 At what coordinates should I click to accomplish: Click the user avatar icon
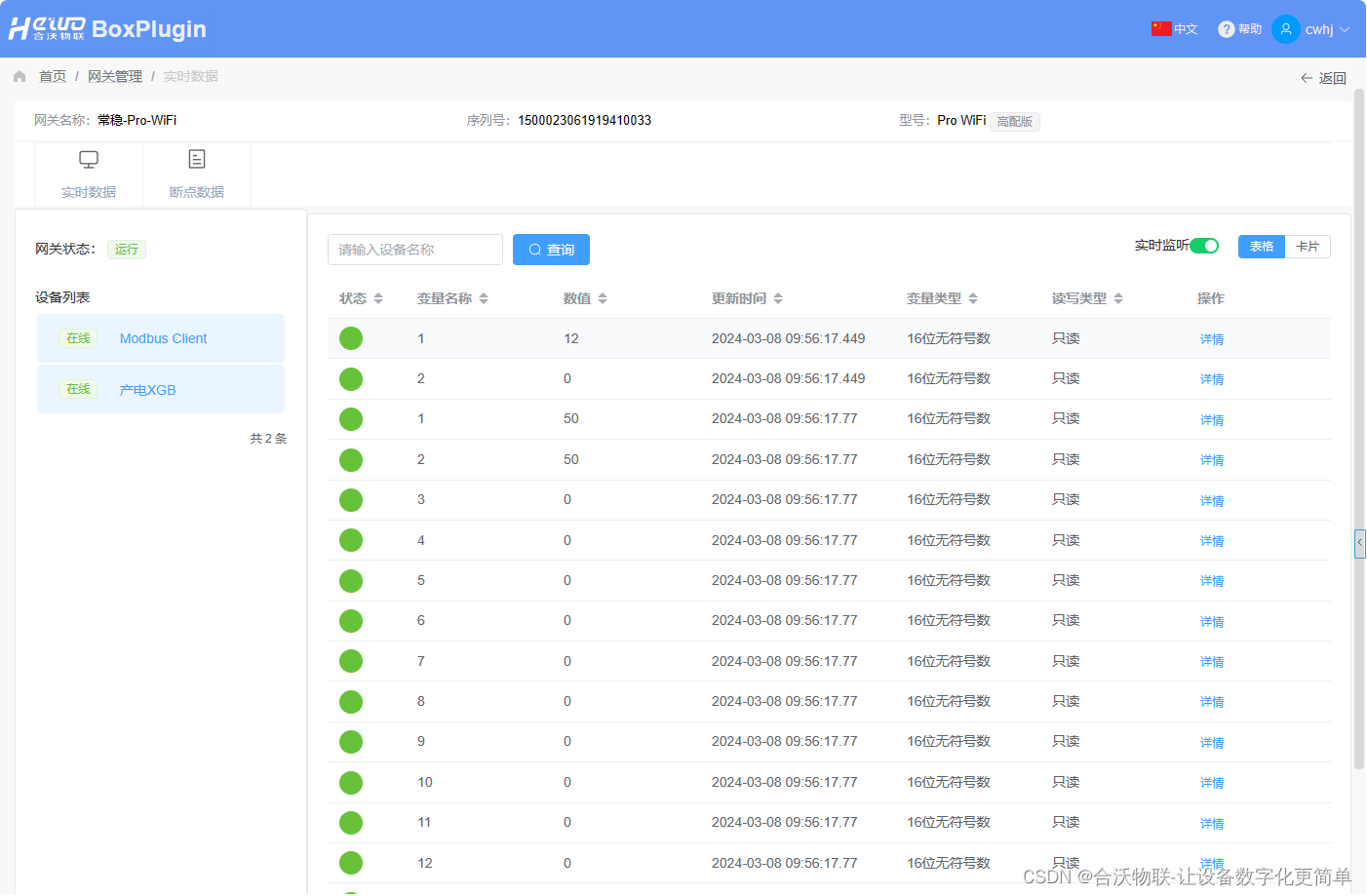1285,29
